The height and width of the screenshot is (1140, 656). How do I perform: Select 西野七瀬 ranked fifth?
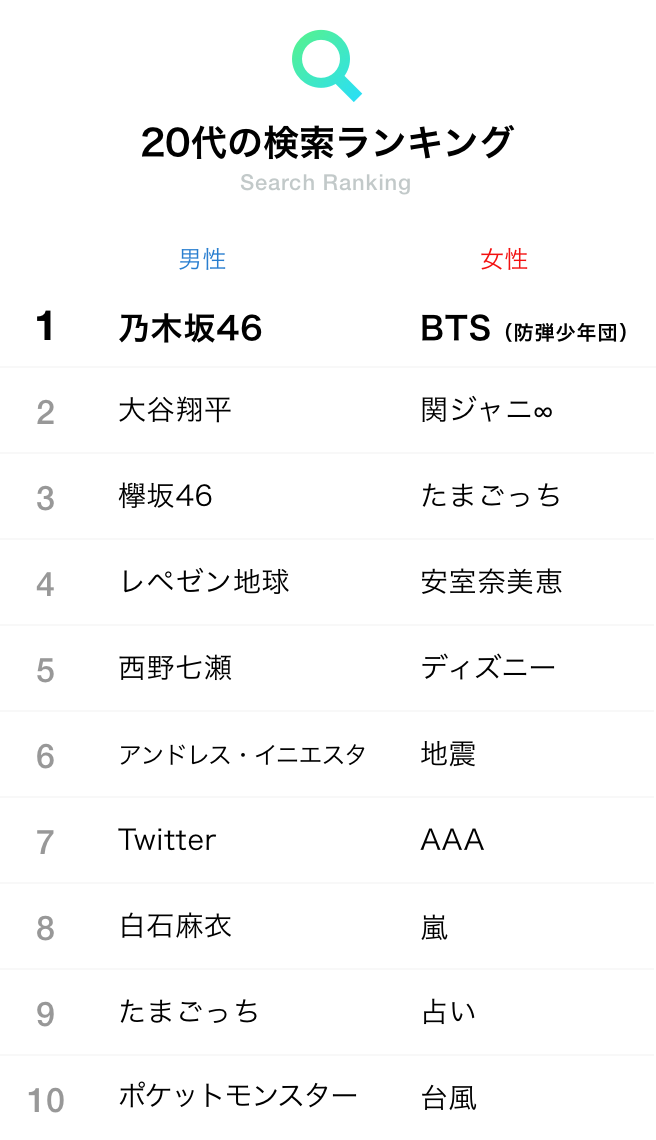click(175, 668)
